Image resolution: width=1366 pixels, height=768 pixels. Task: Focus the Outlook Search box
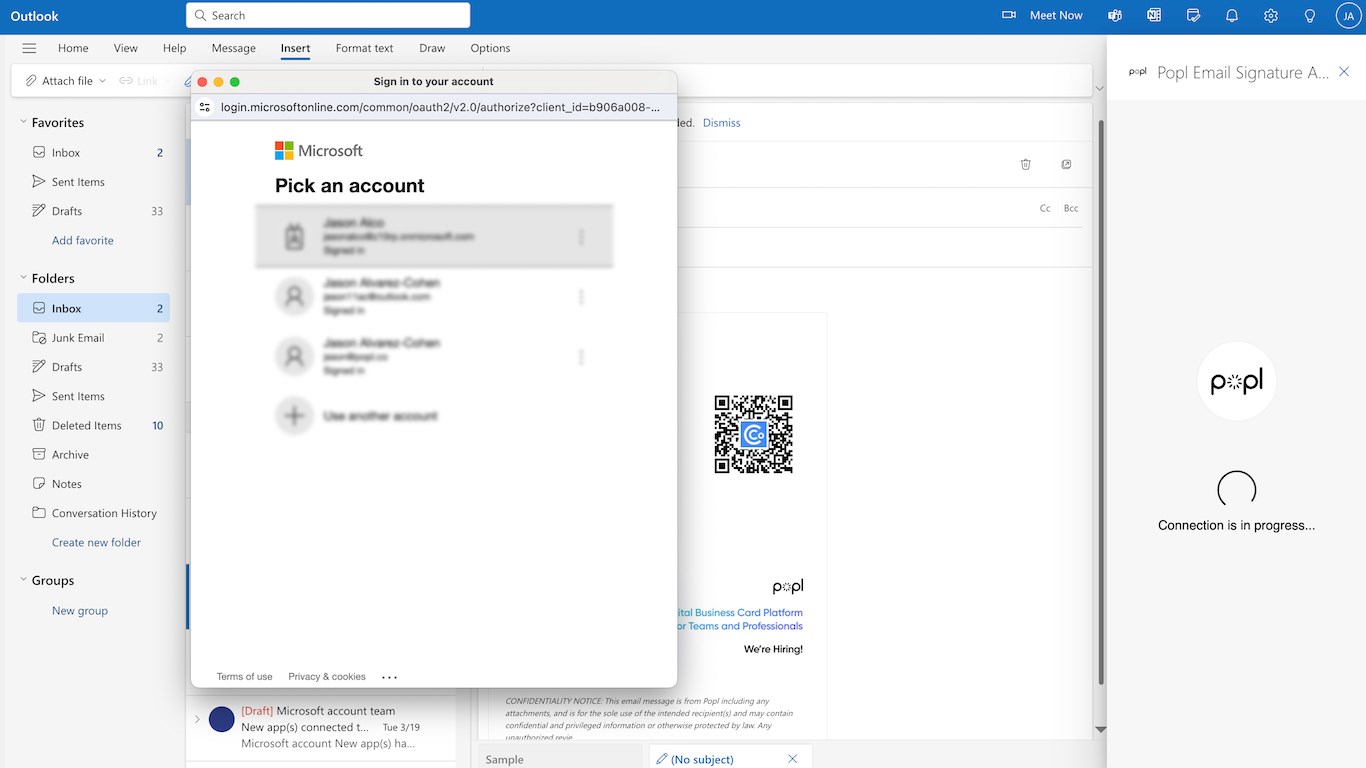[x=328, y=15]
